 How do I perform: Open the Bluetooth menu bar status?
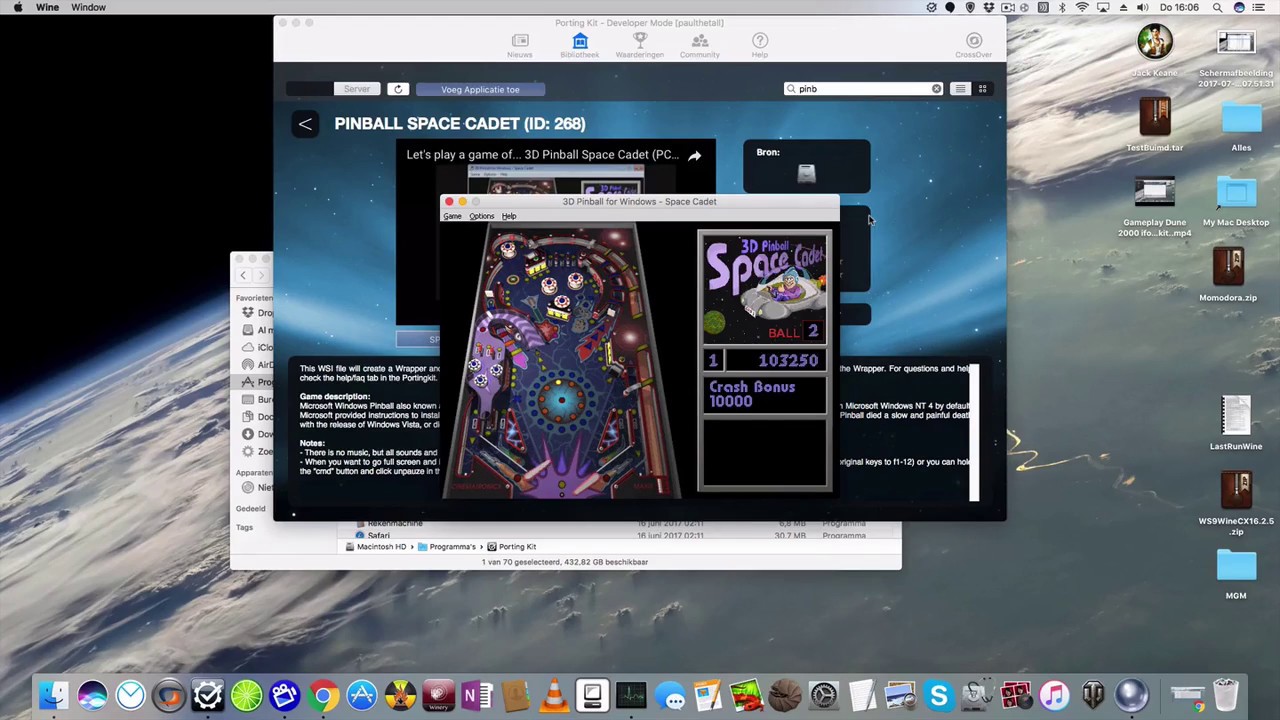click(1062, 7)
